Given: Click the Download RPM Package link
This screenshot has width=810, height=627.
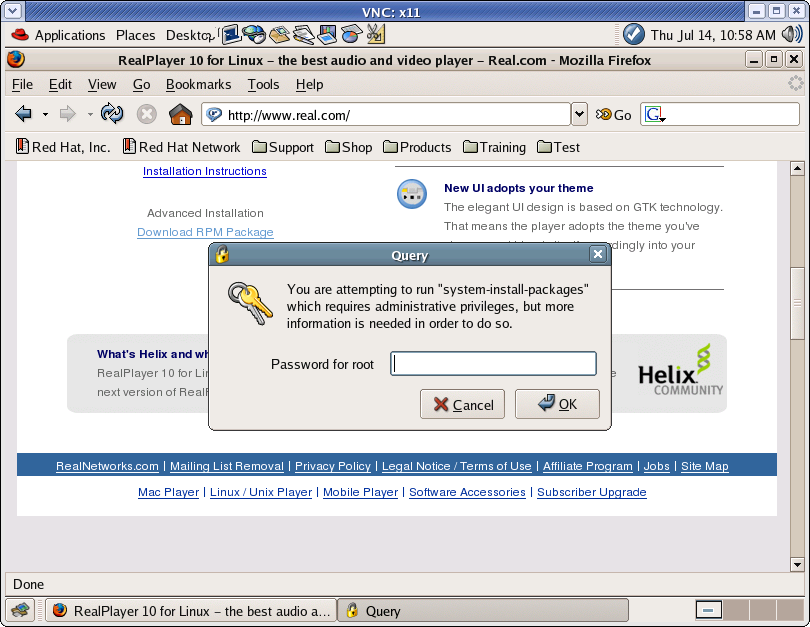Looking at the screenshot, I should 205,232.
